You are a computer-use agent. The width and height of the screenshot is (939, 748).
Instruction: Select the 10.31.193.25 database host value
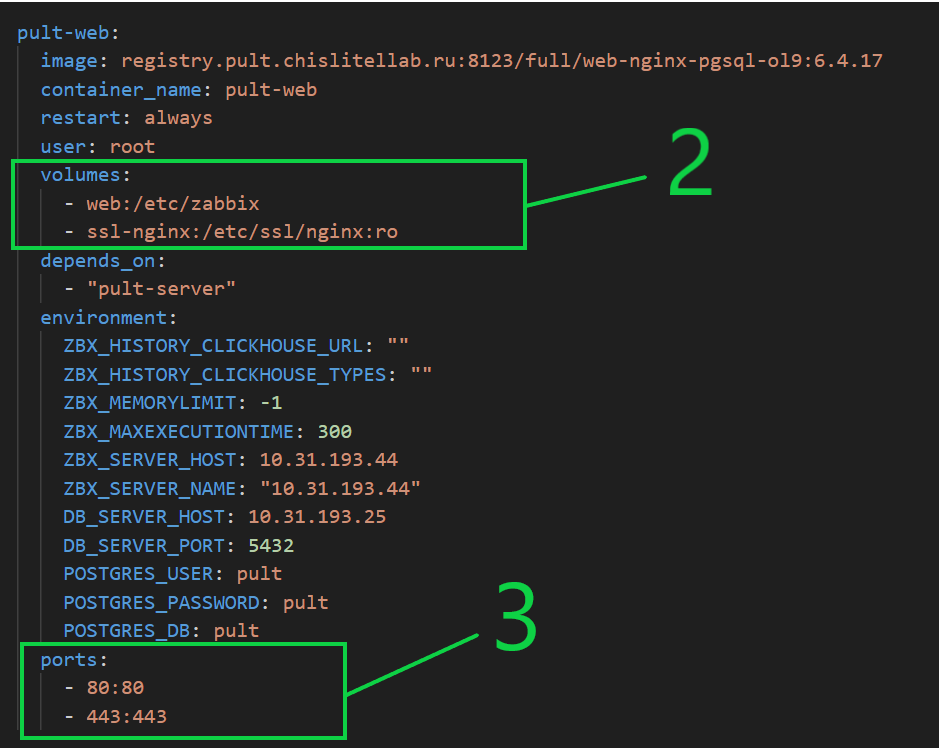click(317, 517)
